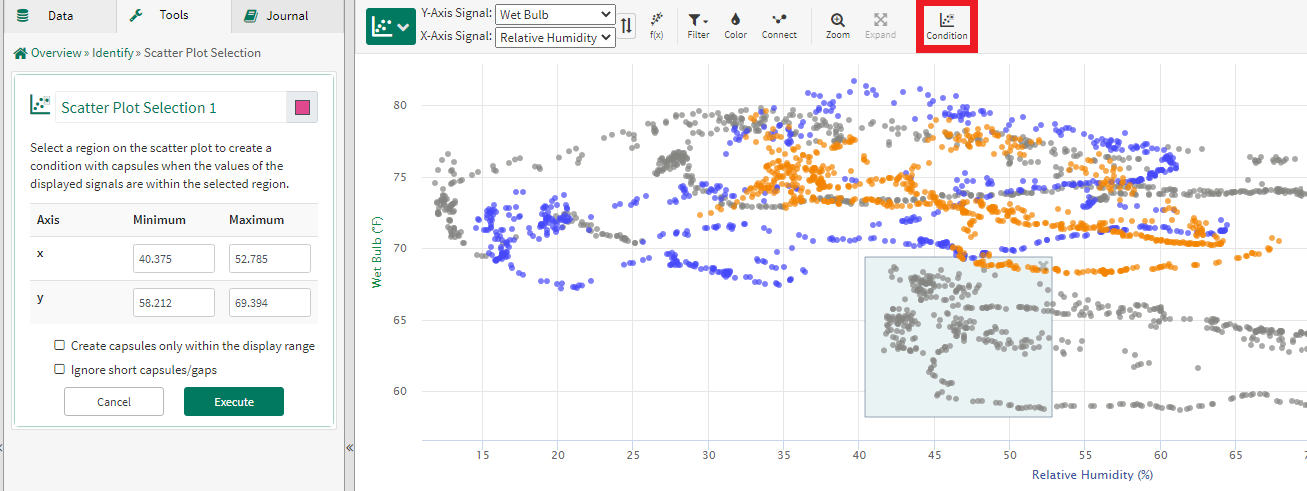Activate the Zoom tool
The width and height of the screenshot is (1307, 491).
pyautogui.click(x=837, y=26)
